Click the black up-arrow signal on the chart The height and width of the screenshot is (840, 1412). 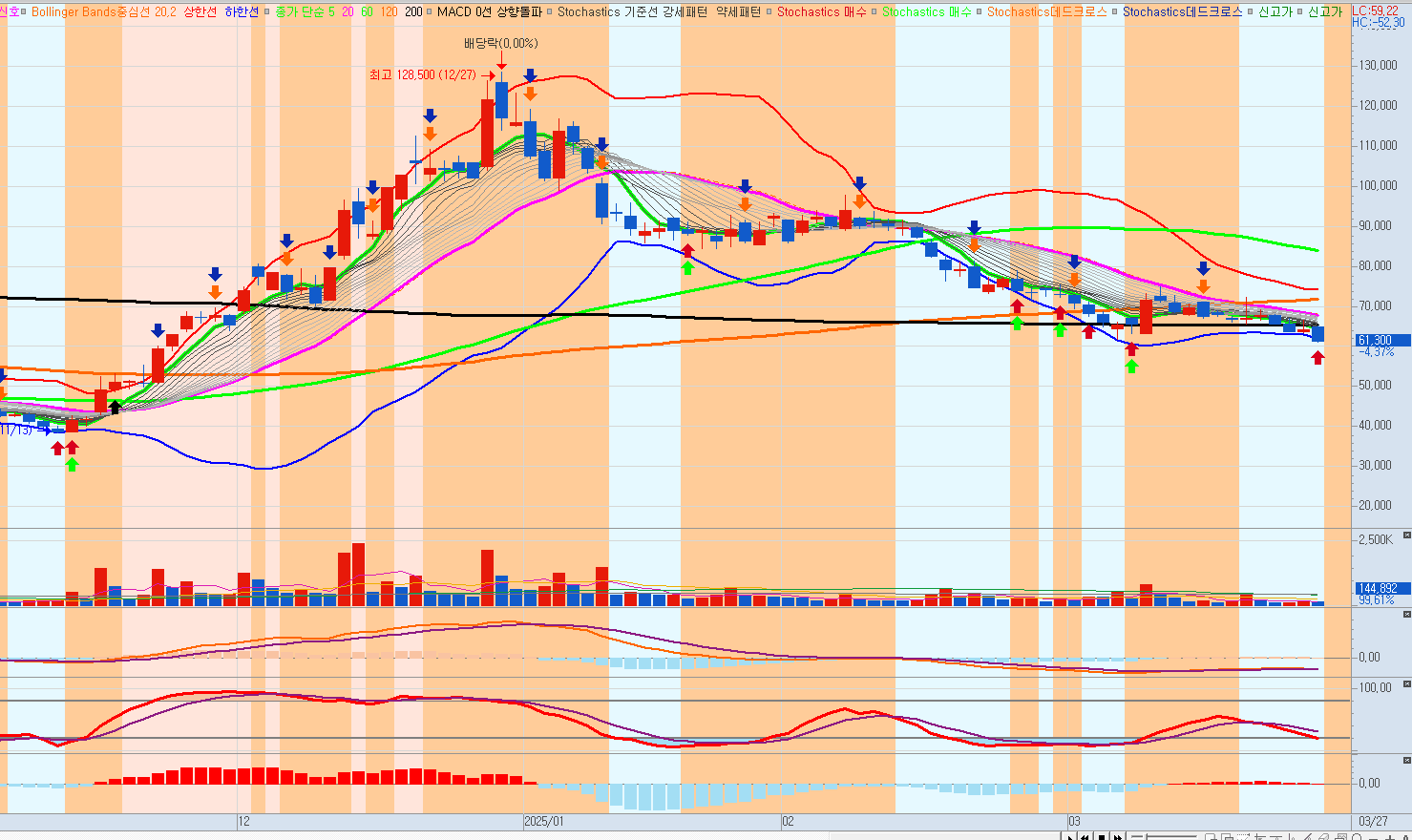coord(116,408)
